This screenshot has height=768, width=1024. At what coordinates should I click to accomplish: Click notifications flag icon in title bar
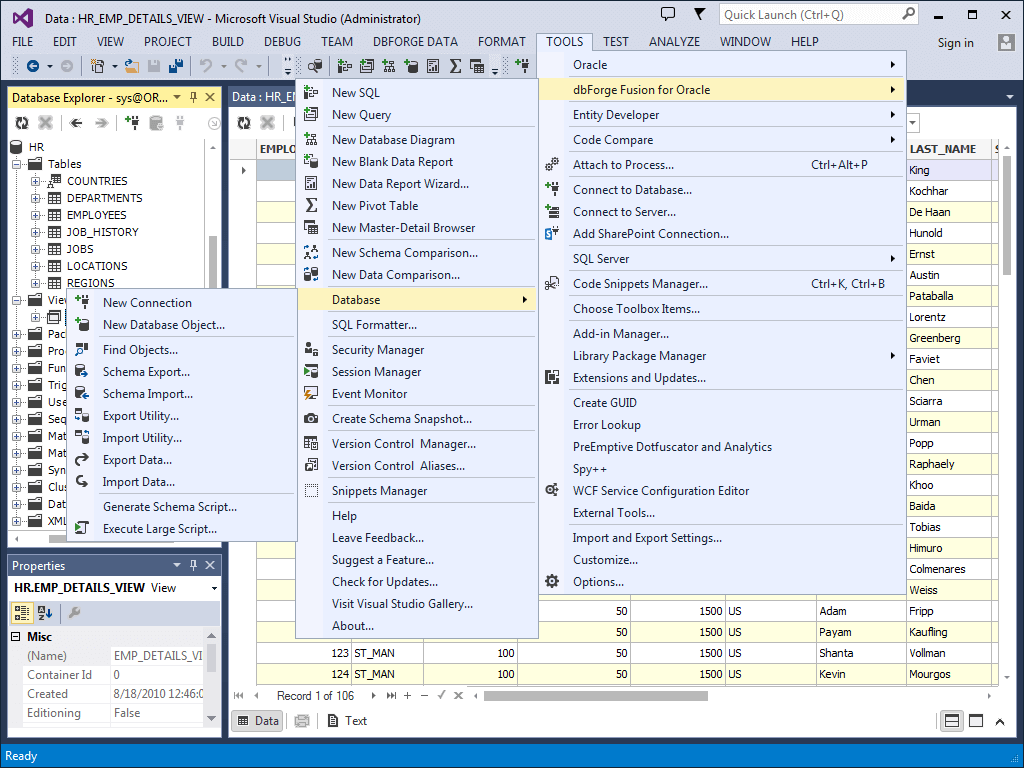[x=699, y=14]
